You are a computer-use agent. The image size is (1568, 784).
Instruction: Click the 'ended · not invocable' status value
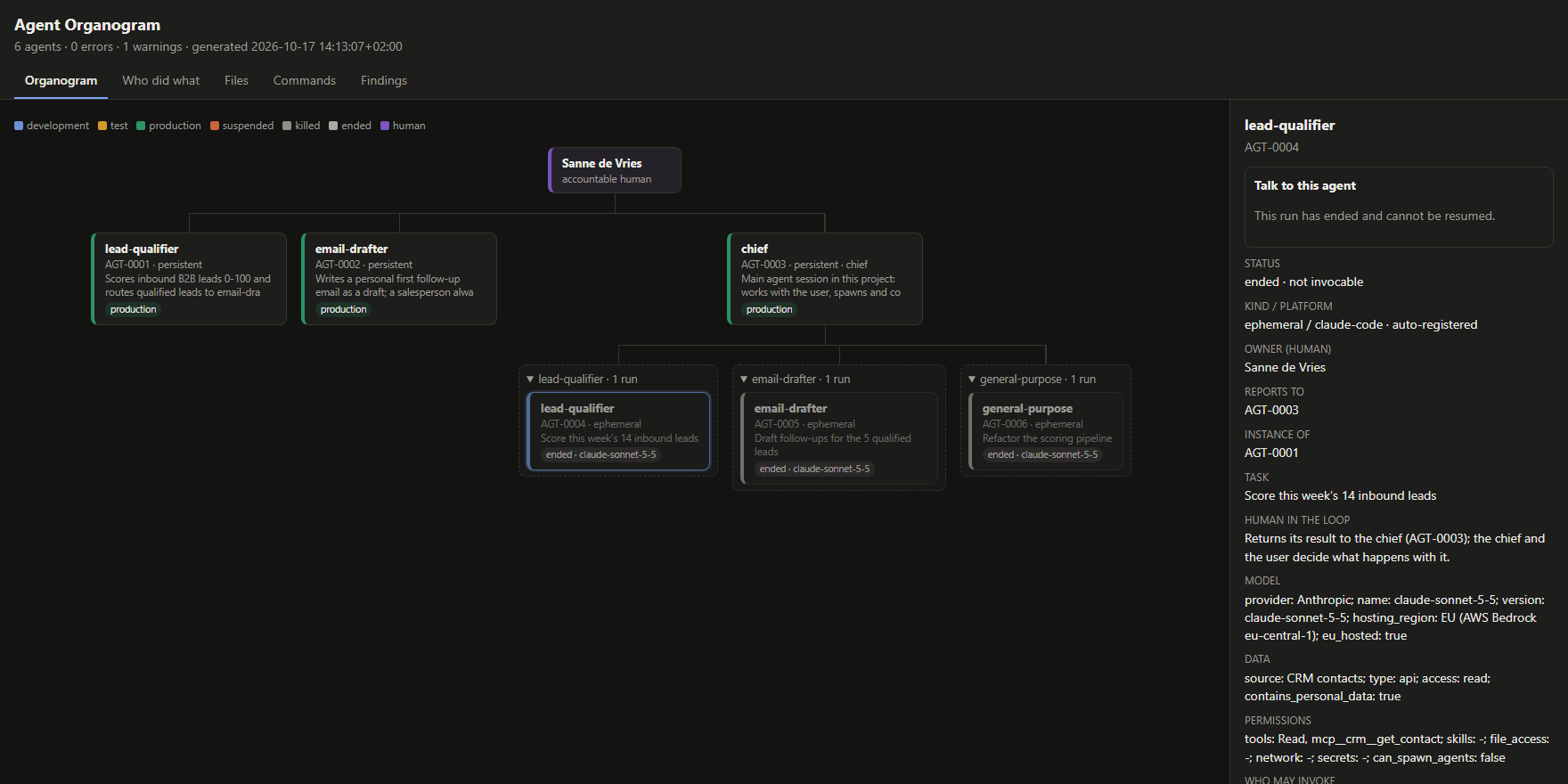point(1303,282)
